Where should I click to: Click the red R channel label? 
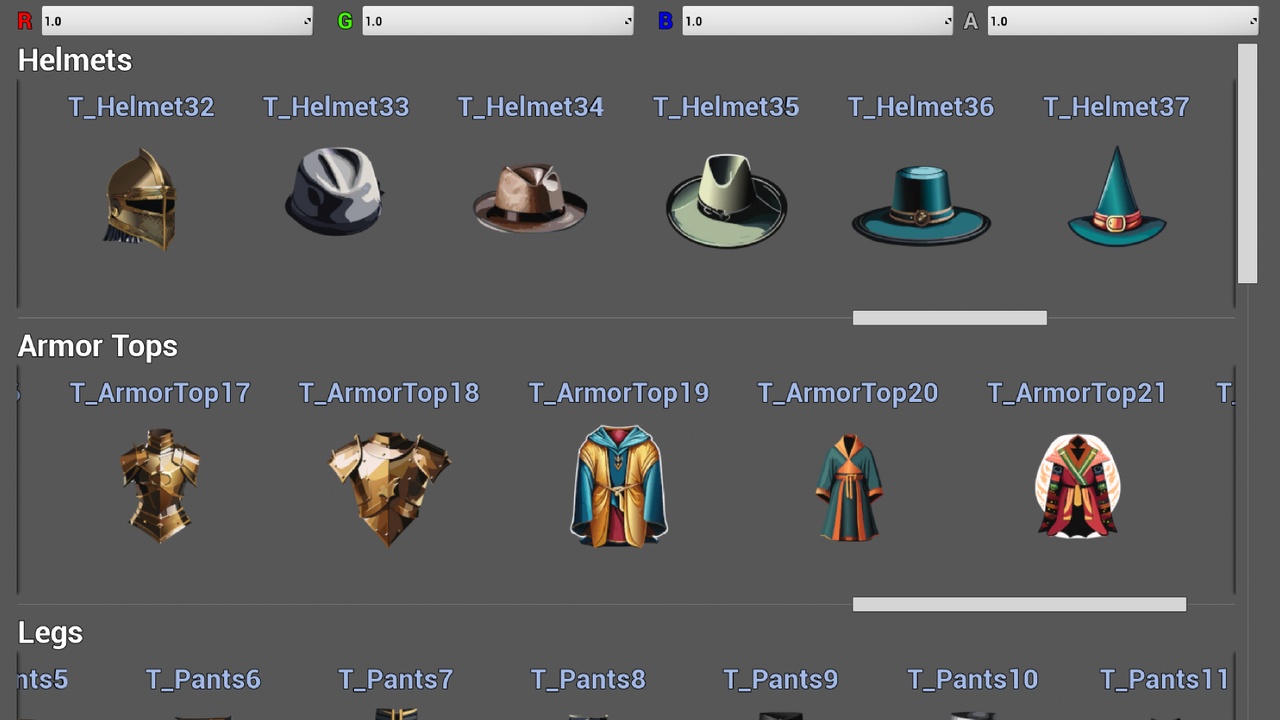point(25,21)
